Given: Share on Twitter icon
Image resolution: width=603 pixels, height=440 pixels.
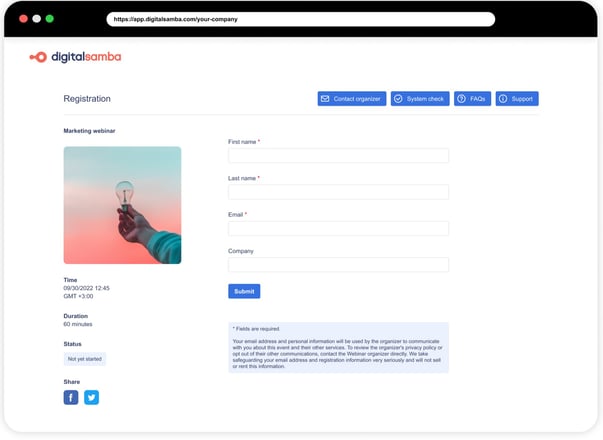Looking at the screenshot, I should (x=92, y=397).
